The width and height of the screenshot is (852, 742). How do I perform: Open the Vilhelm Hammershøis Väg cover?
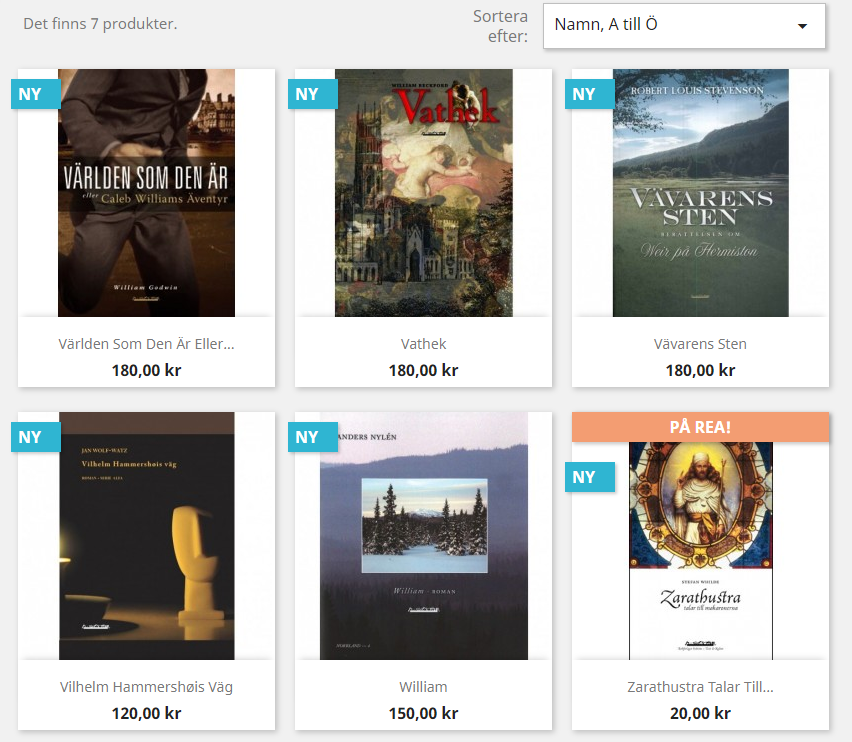click(147, 536)
